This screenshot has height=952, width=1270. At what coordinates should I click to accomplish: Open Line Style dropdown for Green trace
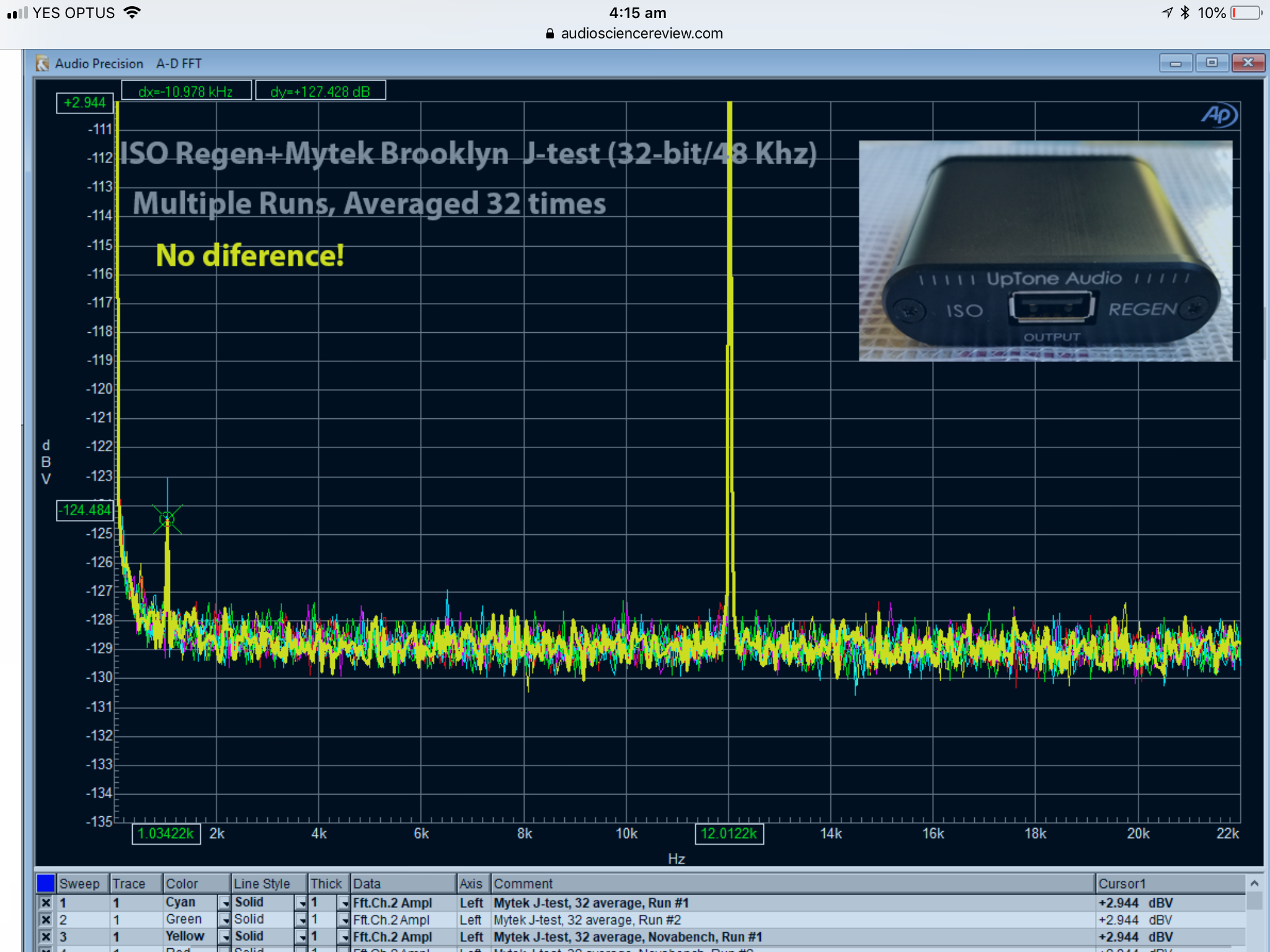pyautogui.click(x=301, y=920)
